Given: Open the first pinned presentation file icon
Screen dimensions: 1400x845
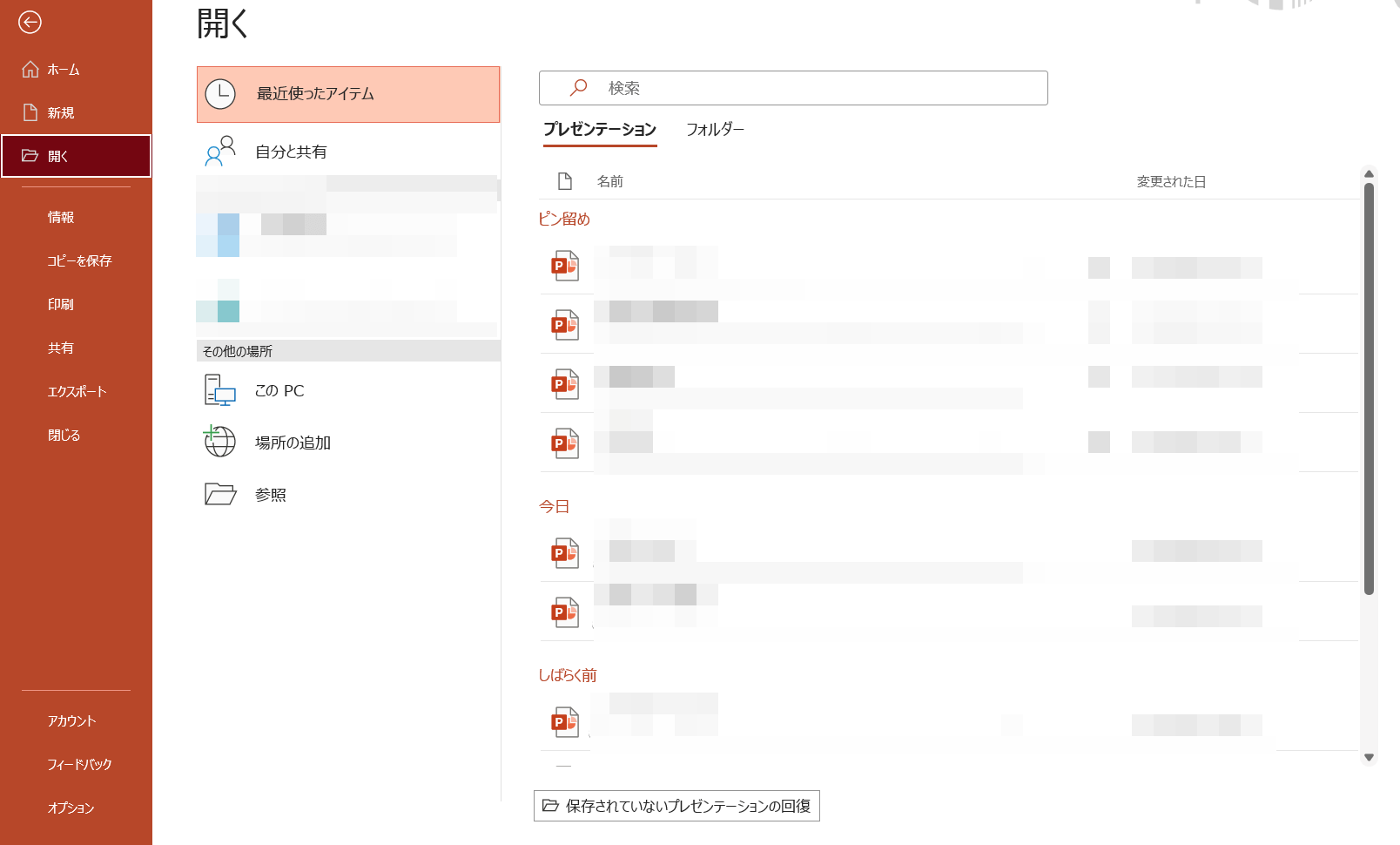Looking at the screenshot, I should (565, 266).
